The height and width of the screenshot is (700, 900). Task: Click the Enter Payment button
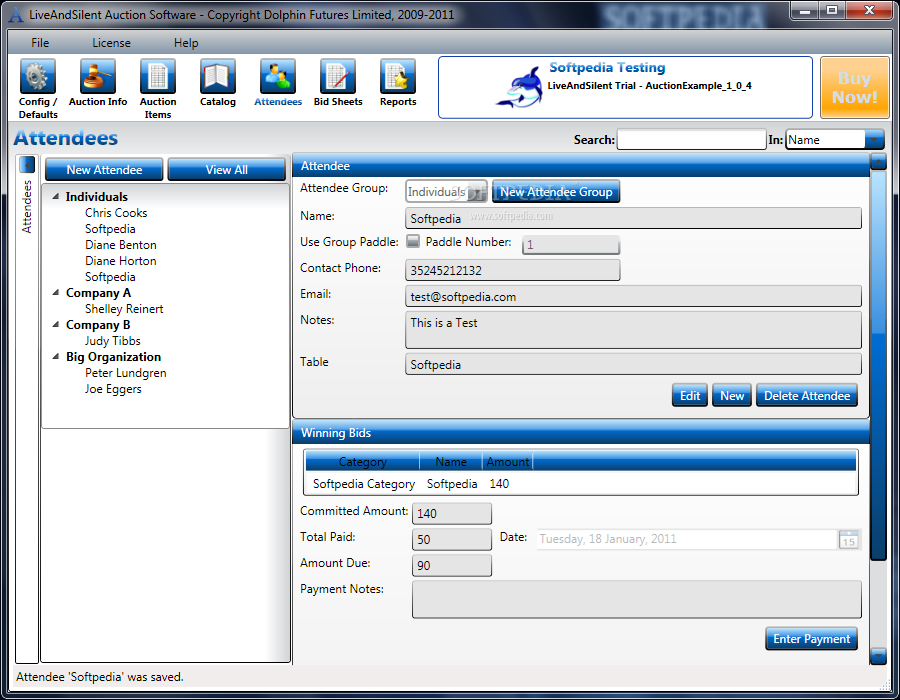[x=811, y=639]
